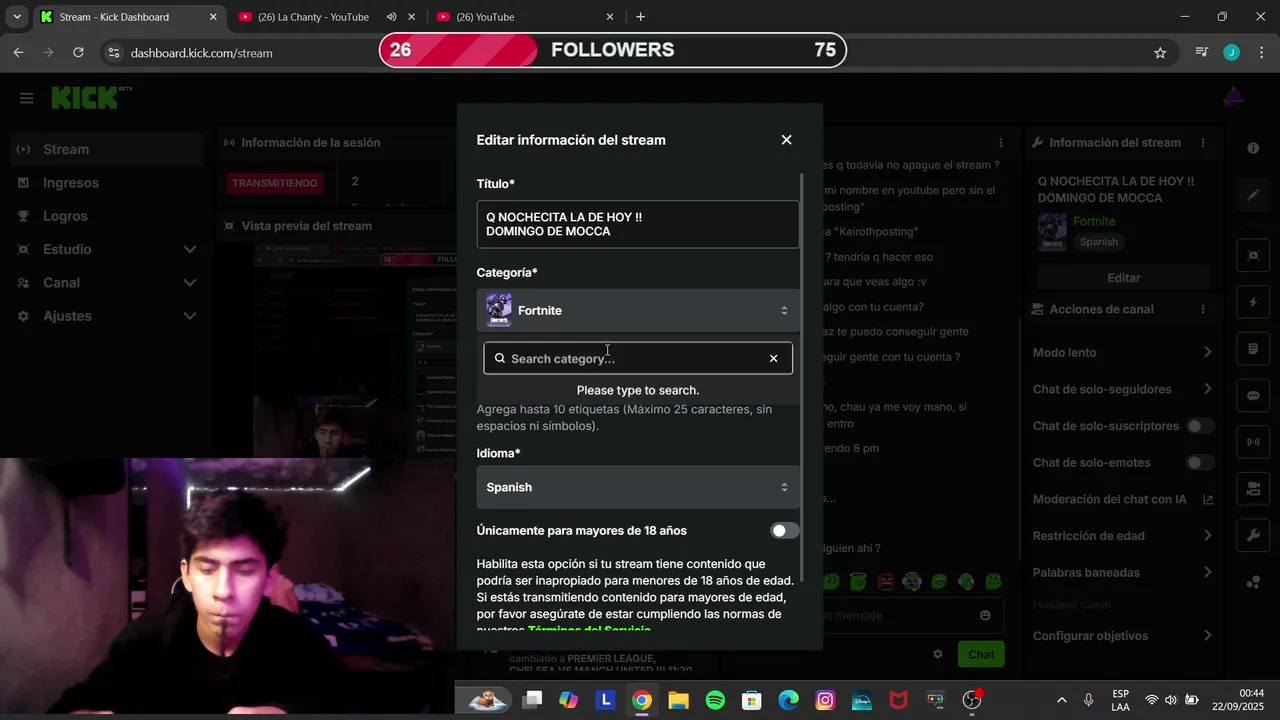Open Microsoft Edge from the taskbar
The width and height of the screenshot is (1280, 720).
click(x=789, y=700)
